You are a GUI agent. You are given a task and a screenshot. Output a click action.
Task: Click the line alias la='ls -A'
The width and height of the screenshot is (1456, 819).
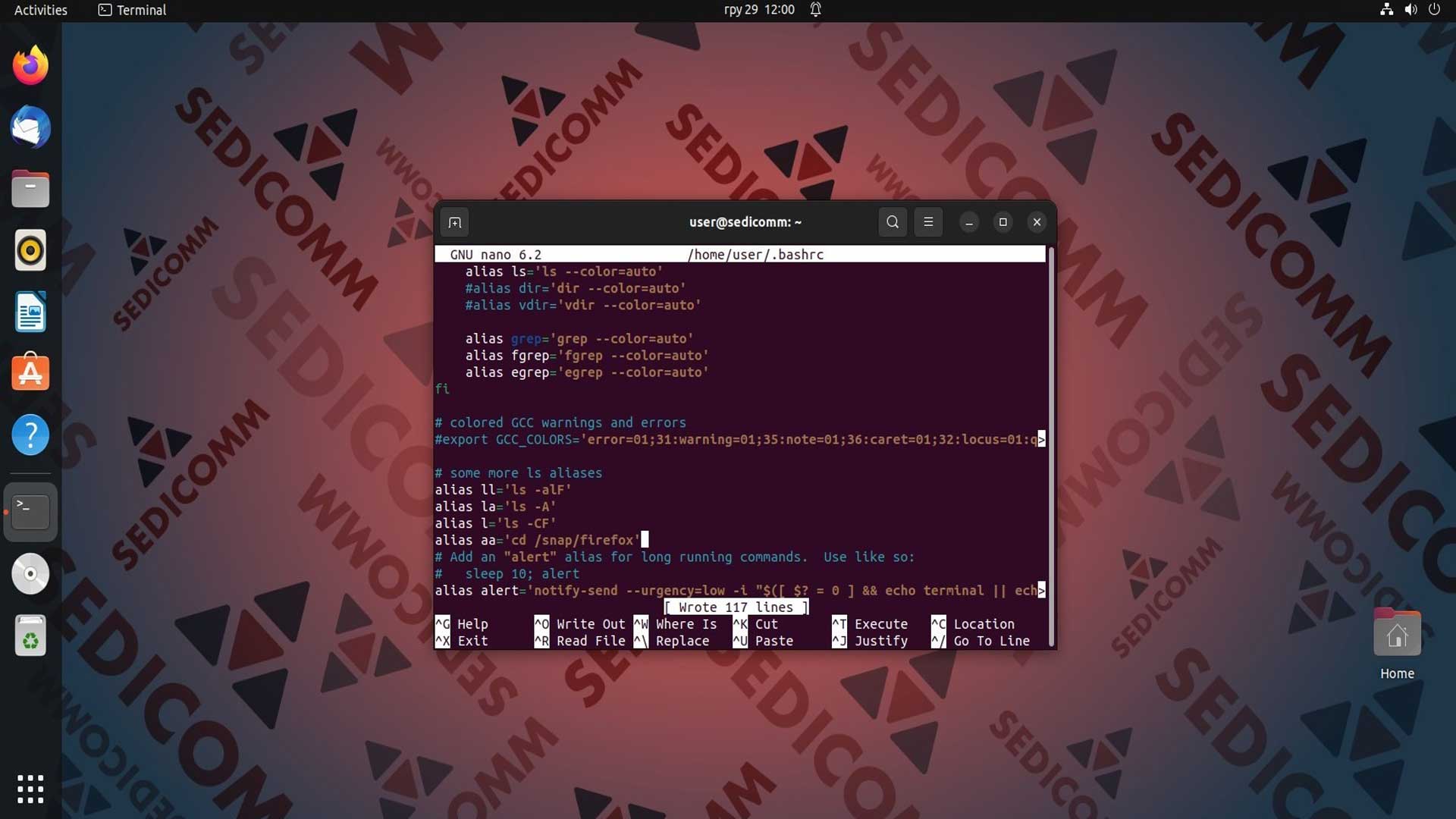tap(495, 507)
